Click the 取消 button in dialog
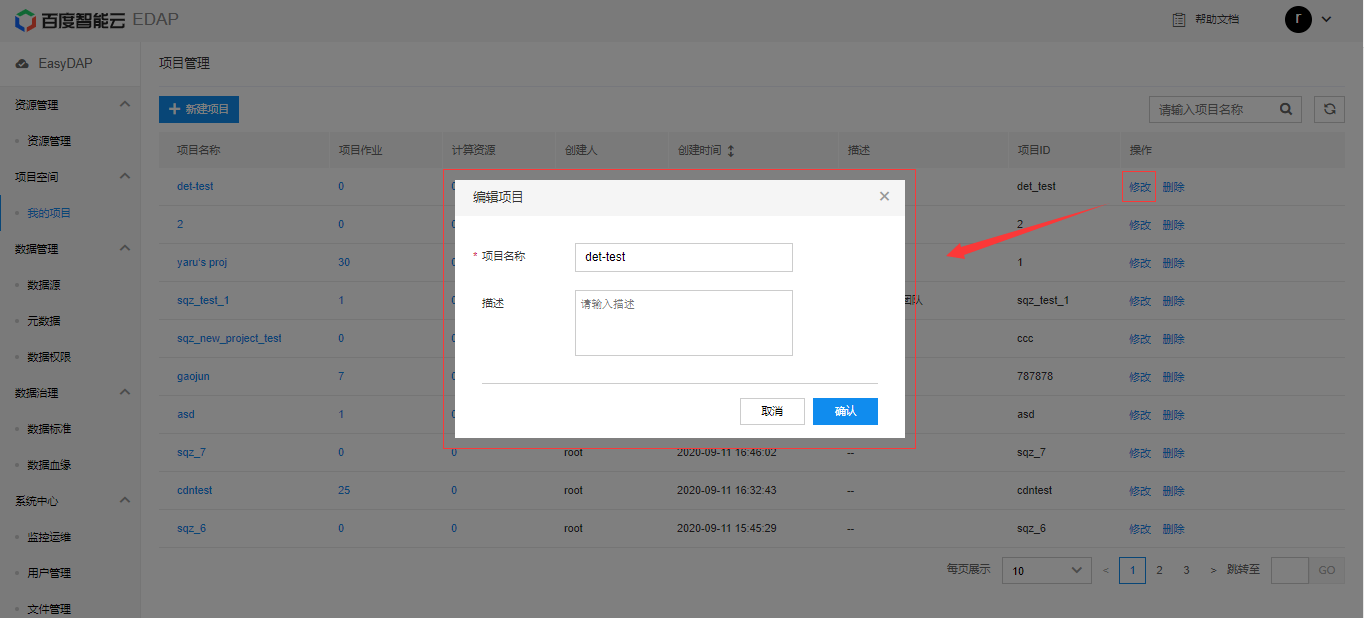Screen dimensions: 1364x618 click(x=772, y=411)
